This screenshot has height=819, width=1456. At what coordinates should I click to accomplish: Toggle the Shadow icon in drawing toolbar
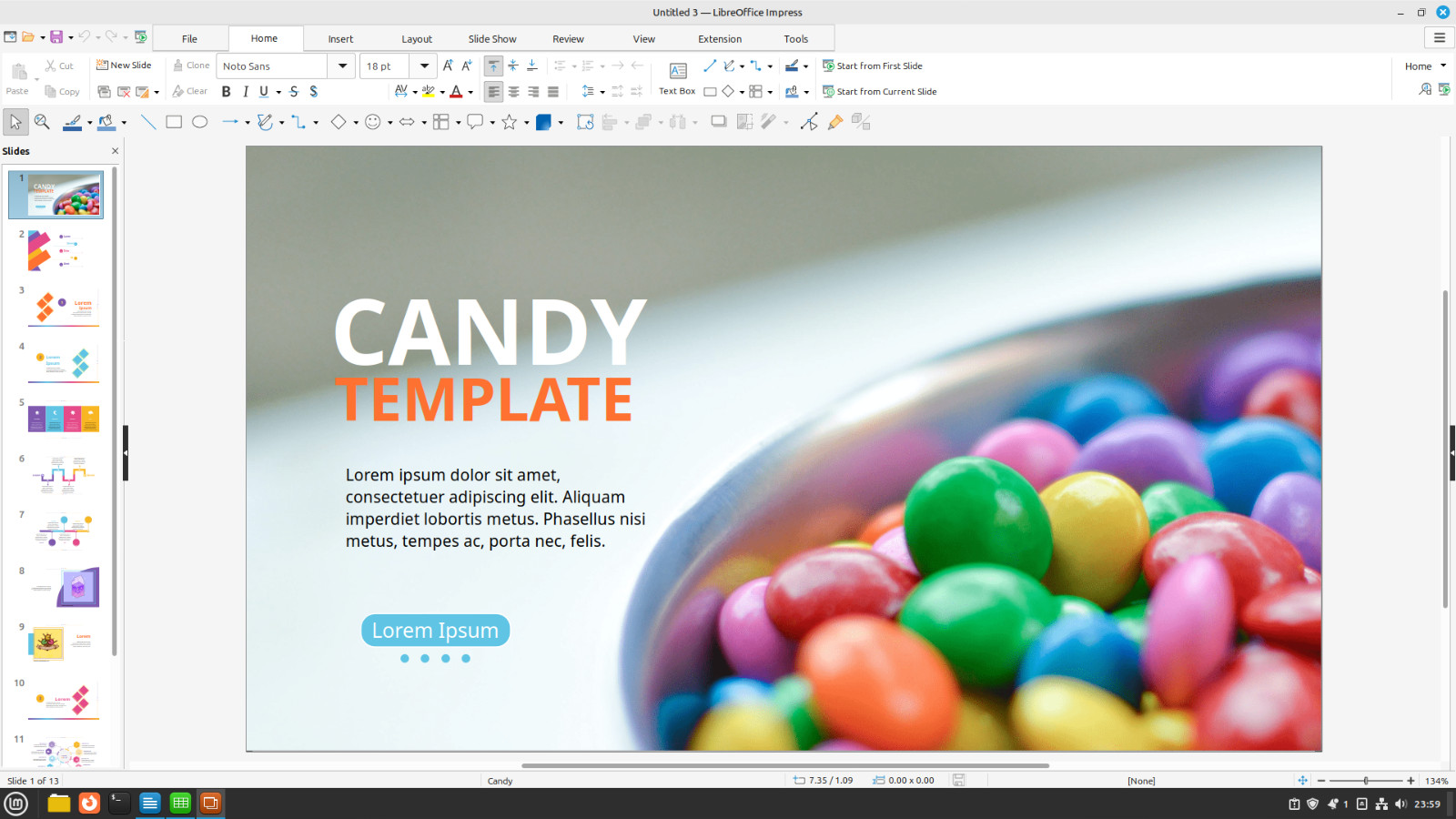[719, 122]
